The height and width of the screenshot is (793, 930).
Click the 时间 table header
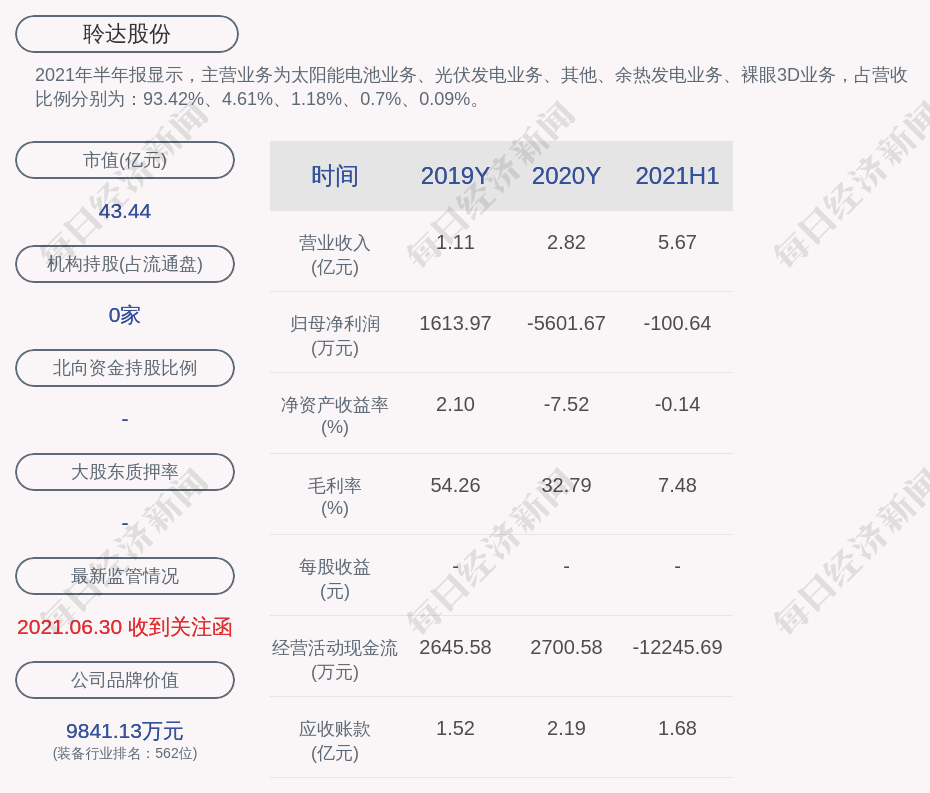tap(335, 176)
